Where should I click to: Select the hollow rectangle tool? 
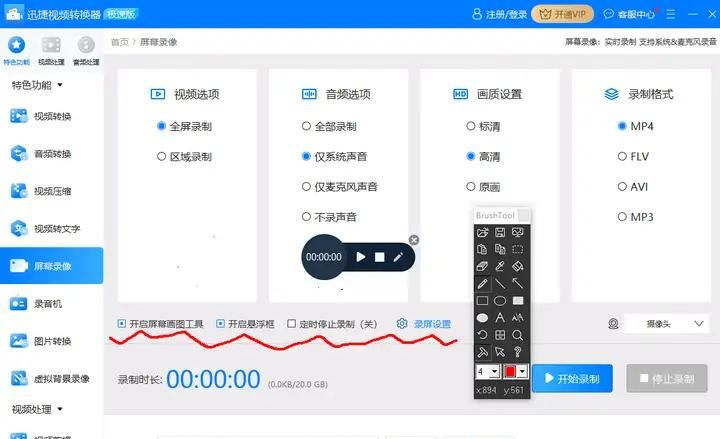click(x=482, y=301)
